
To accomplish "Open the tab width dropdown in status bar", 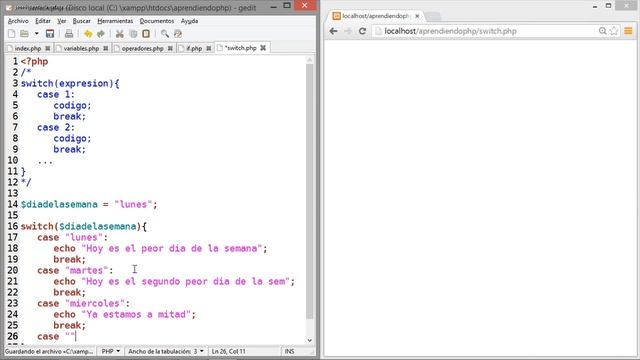I will tap(166, 351).
